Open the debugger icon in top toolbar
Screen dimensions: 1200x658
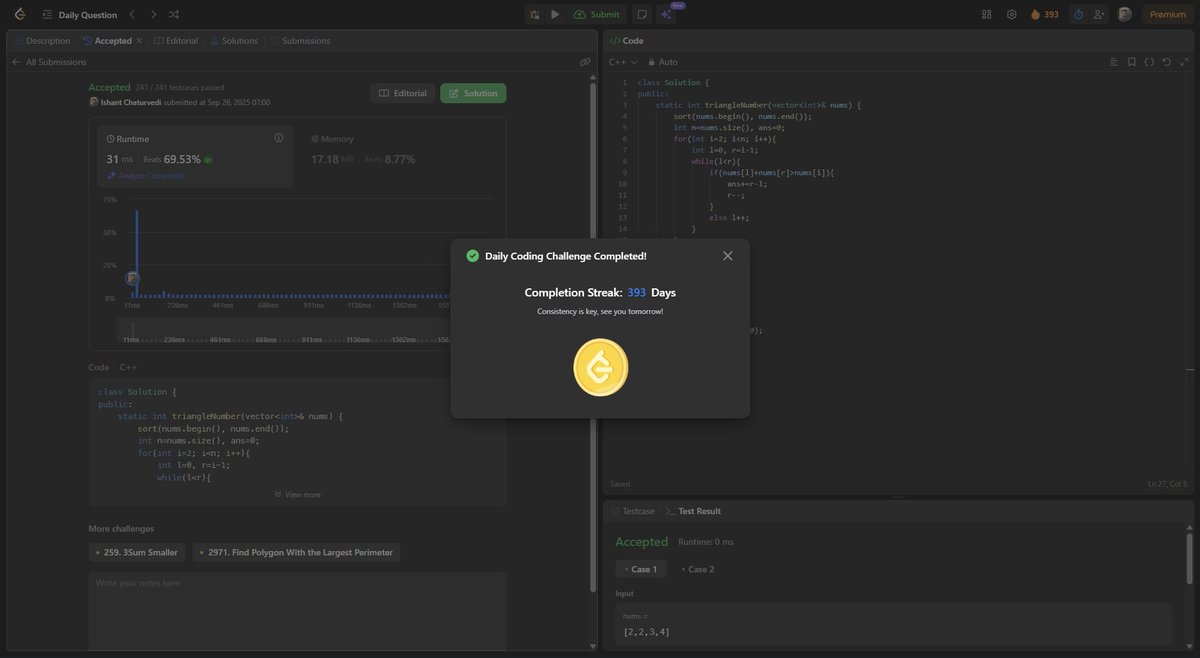coord(535,14)
